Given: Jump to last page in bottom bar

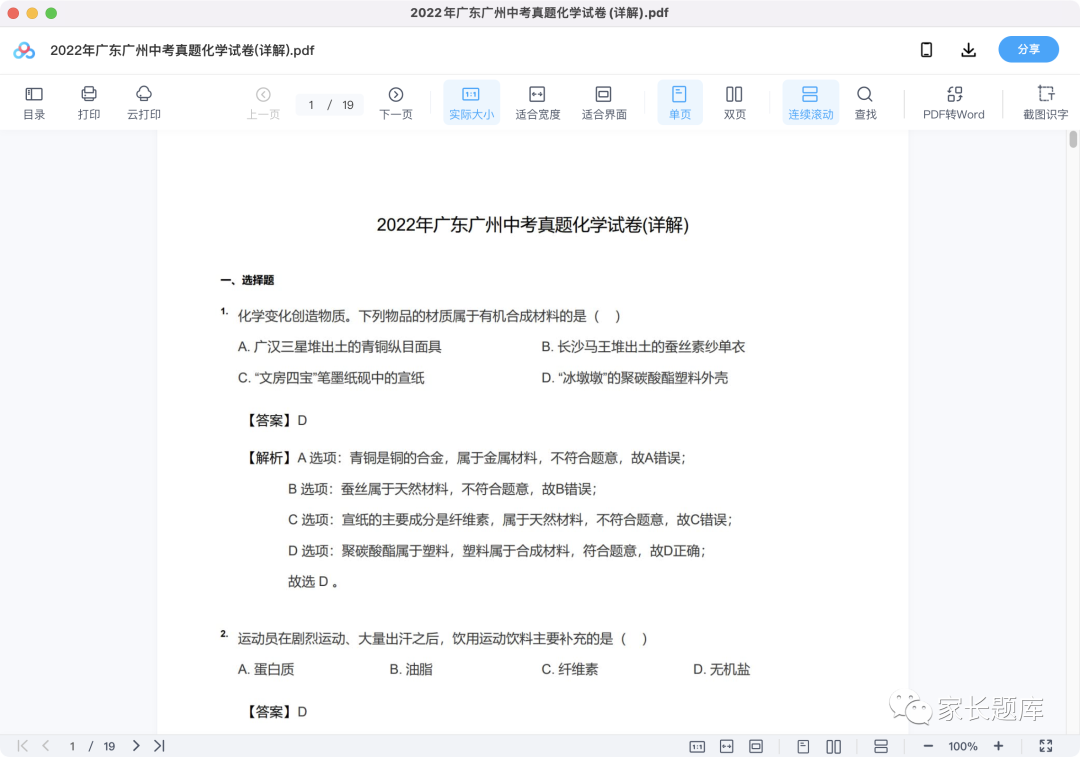Looking at the screenshot, I should click(159, 746).
